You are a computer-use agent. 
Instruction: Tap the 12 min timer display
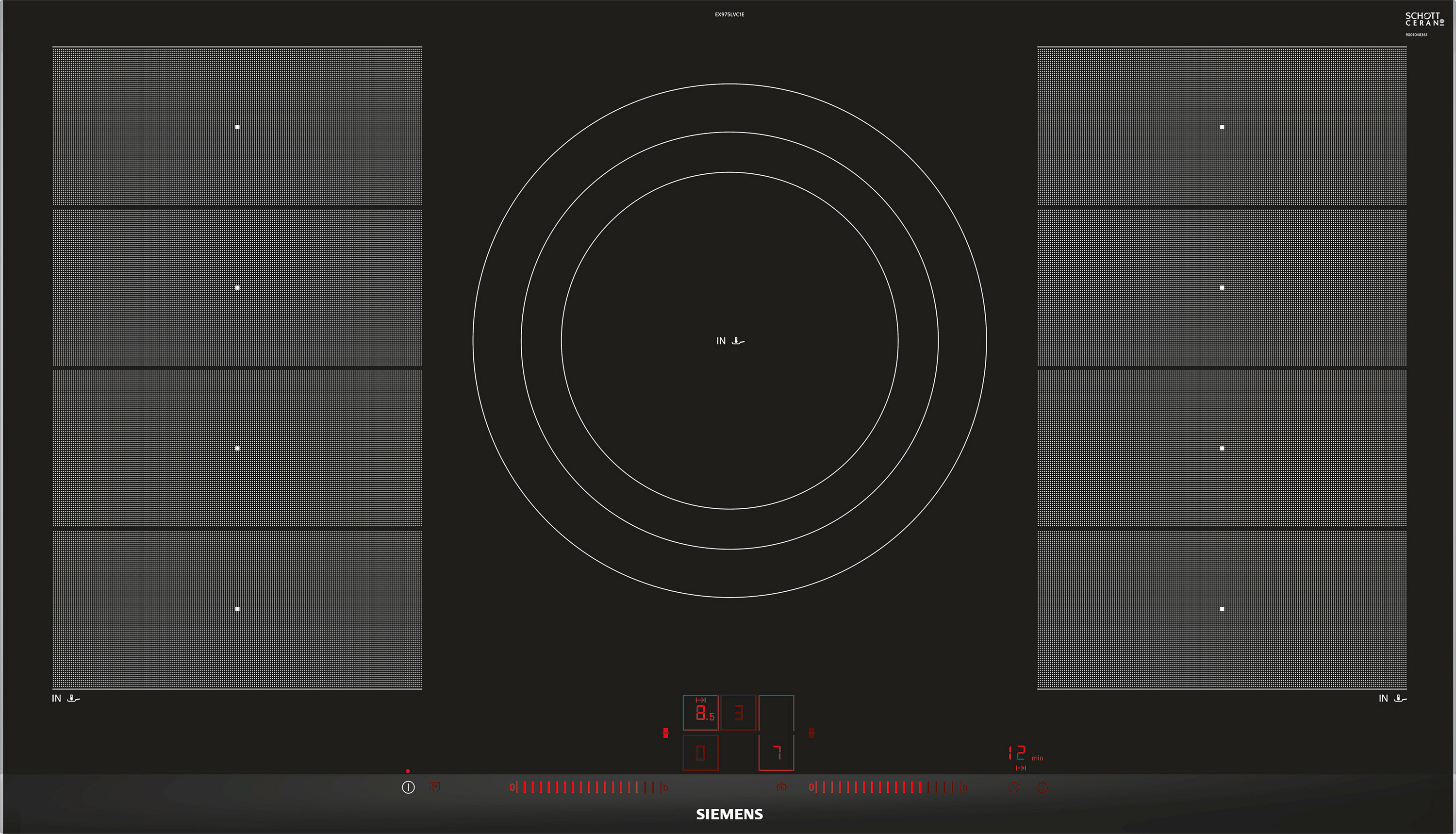point(1019,753)
